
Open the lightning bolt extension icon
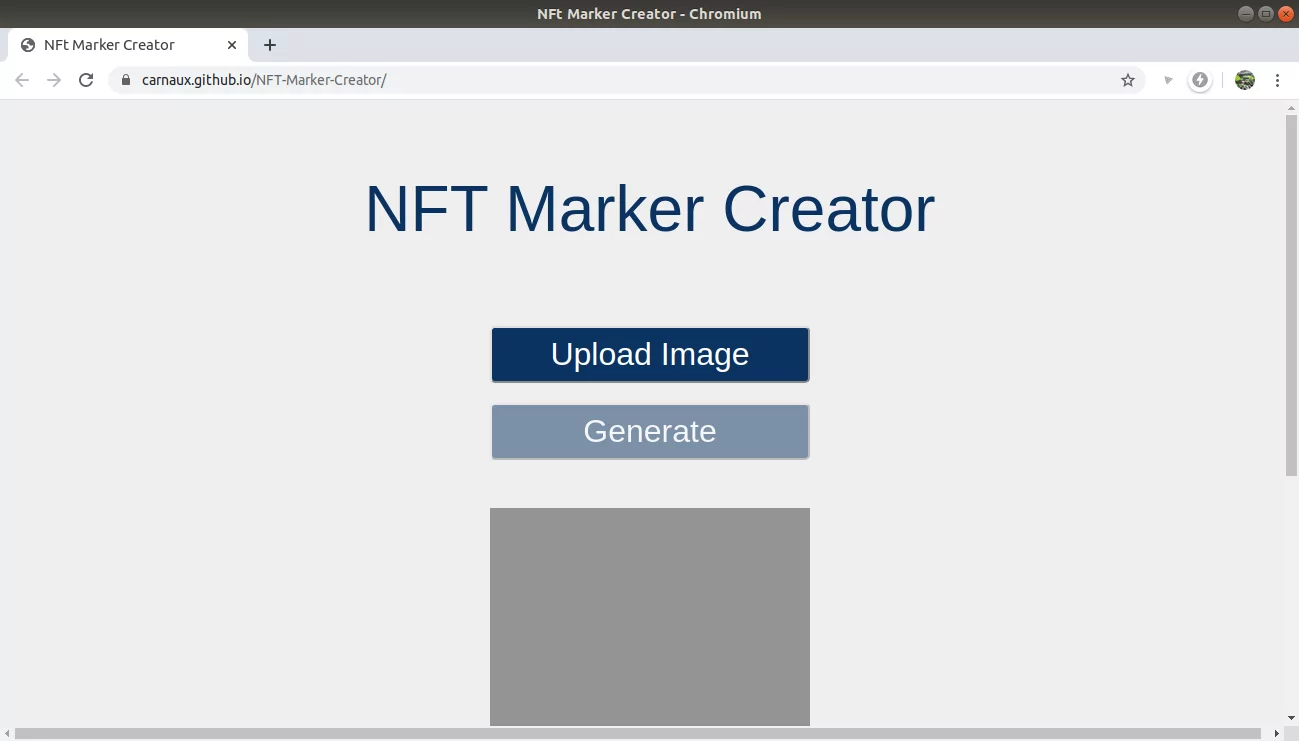[1200, 80]
